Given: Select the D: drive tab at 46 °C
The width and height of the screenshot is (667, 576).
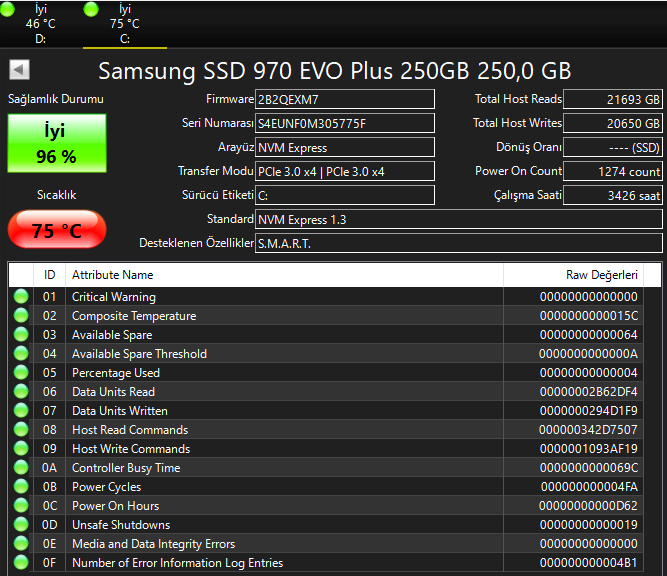Looking at the screenshot, I should click(x=41, y=24).
